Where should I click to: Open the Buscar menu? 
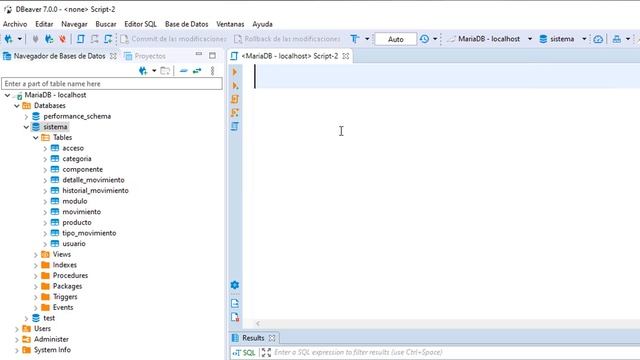click(x=106, y=24)
